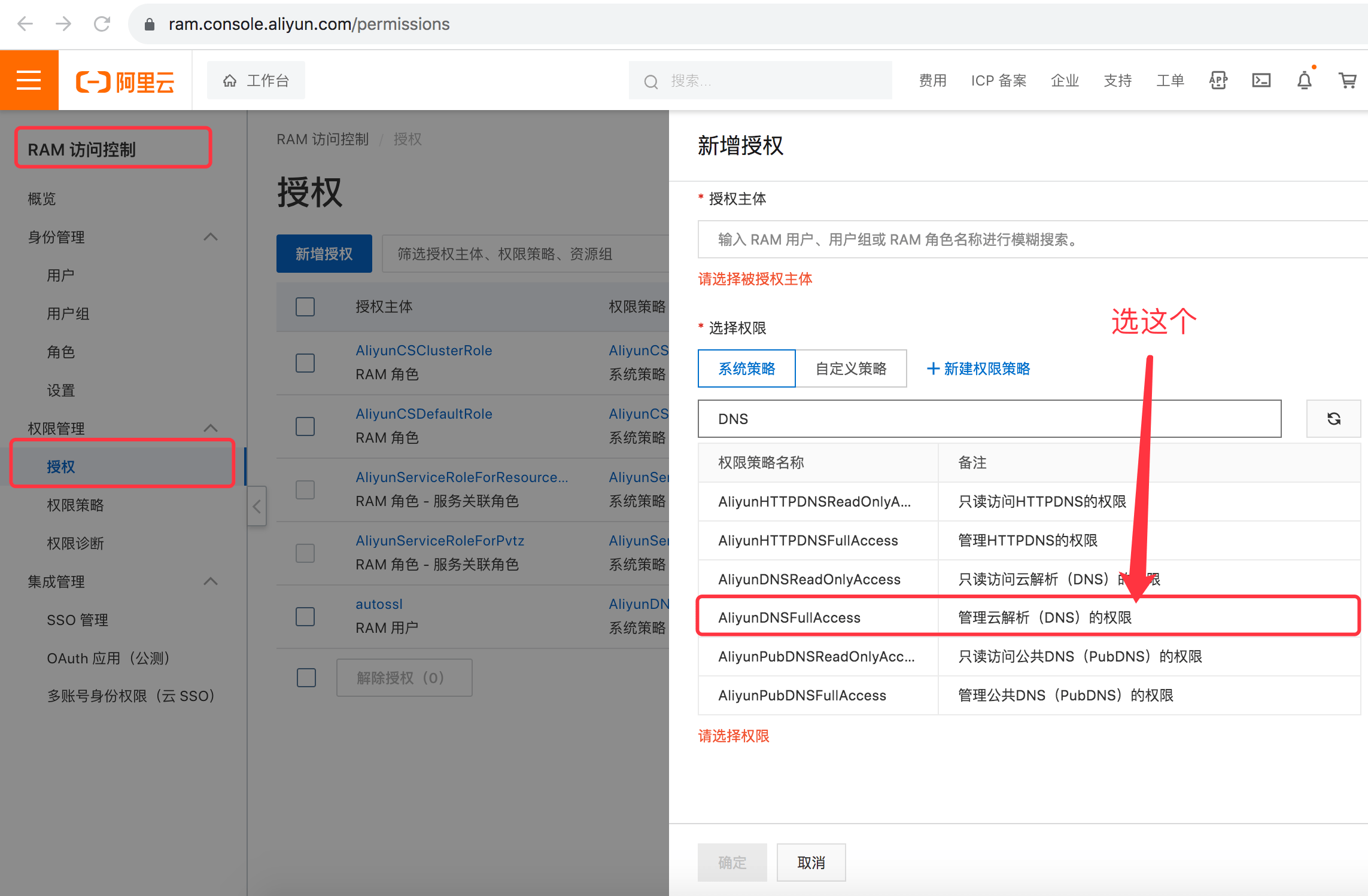
Task: Click the Aliyun logo
Action: [125, 81]
